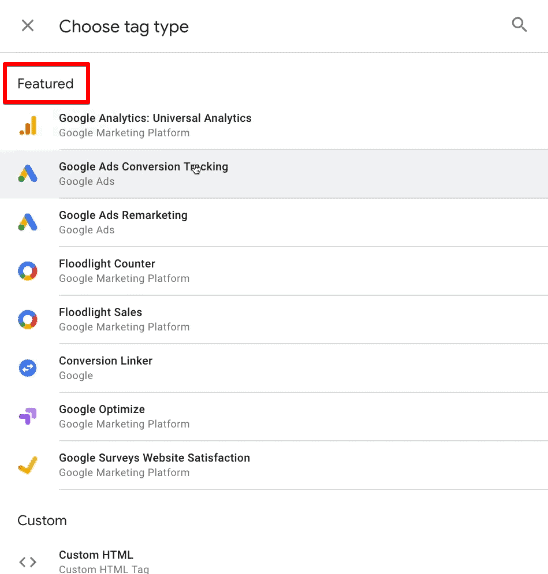Viewport: 548px width, 574px height.
Task: Click the Google Optimize purple icon
Action: click(x=28, y=416)
